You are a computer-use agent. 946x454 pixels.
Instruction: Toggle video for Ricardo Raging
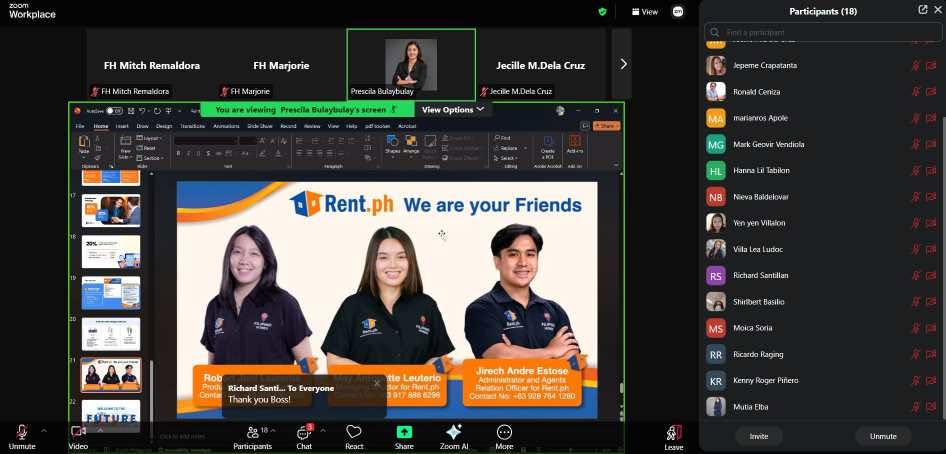coord(931,355)
